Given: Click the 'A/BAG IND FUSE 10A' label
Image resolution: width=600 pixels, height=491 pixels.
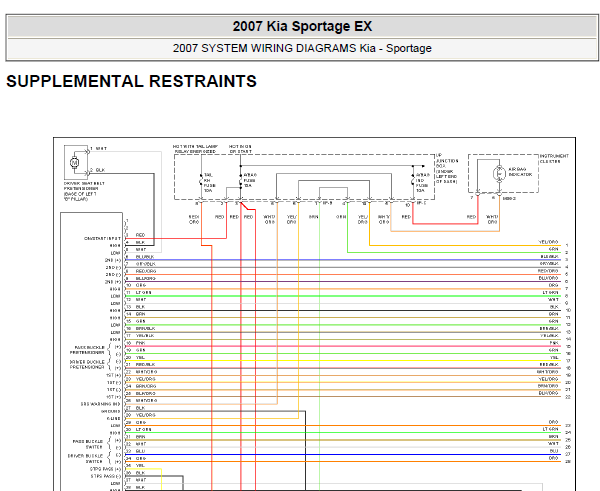Looking at the screenshot, I should click(x=422, y=183).
